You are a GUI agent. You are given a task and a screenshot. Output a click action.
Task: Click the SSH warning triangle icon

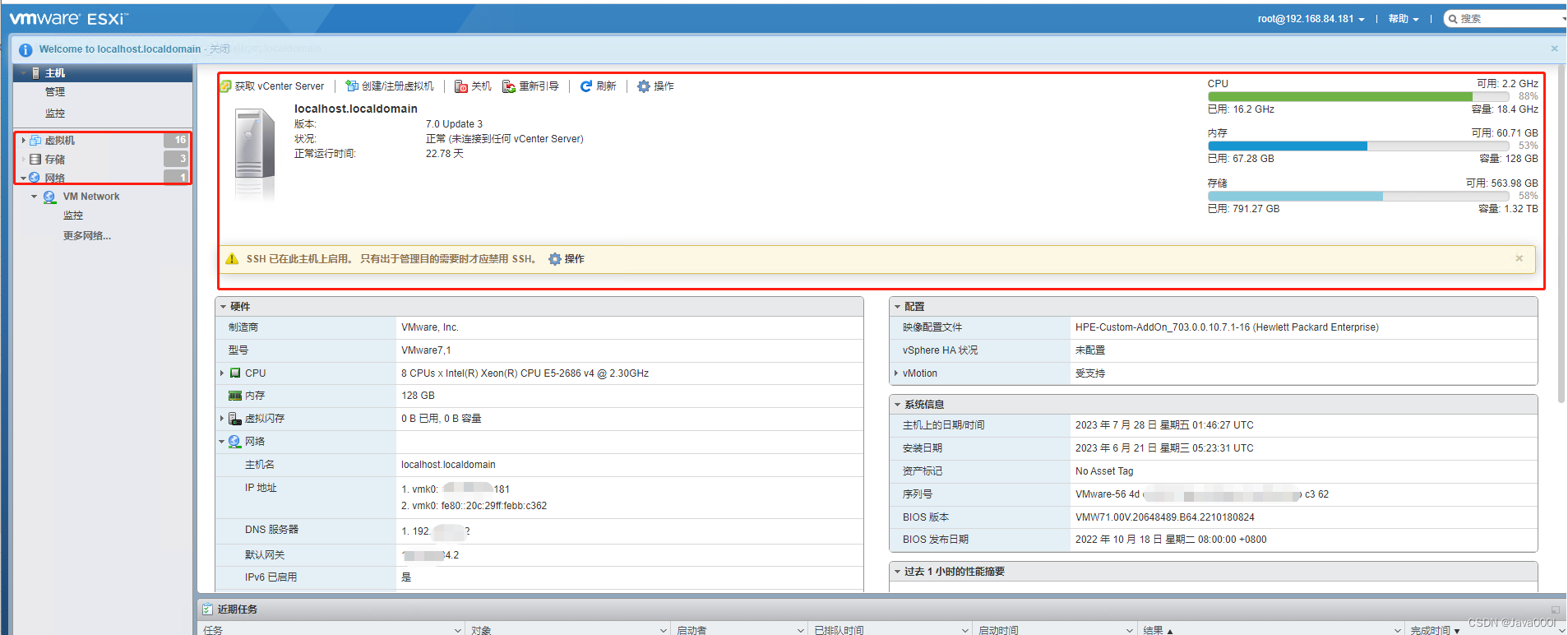pos(232,259)
